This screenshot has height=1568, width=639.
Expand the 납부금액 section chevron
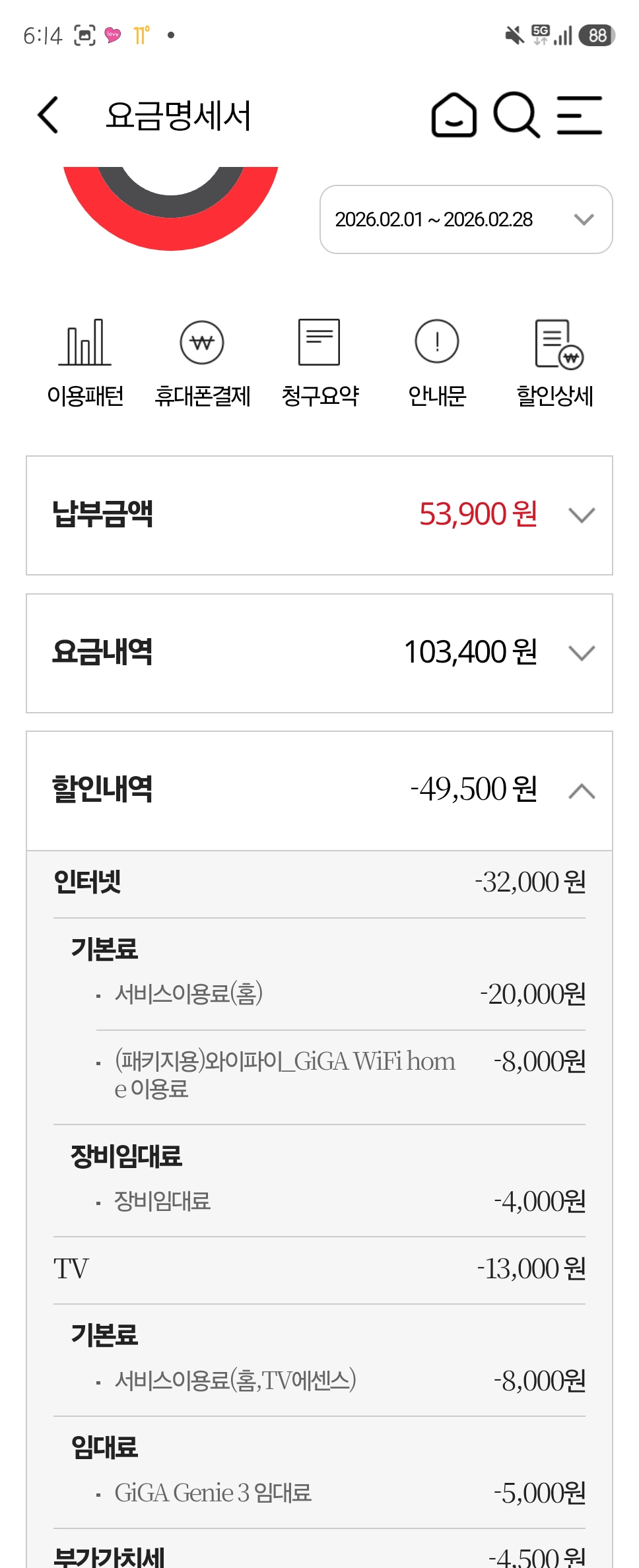coord(582,515)
